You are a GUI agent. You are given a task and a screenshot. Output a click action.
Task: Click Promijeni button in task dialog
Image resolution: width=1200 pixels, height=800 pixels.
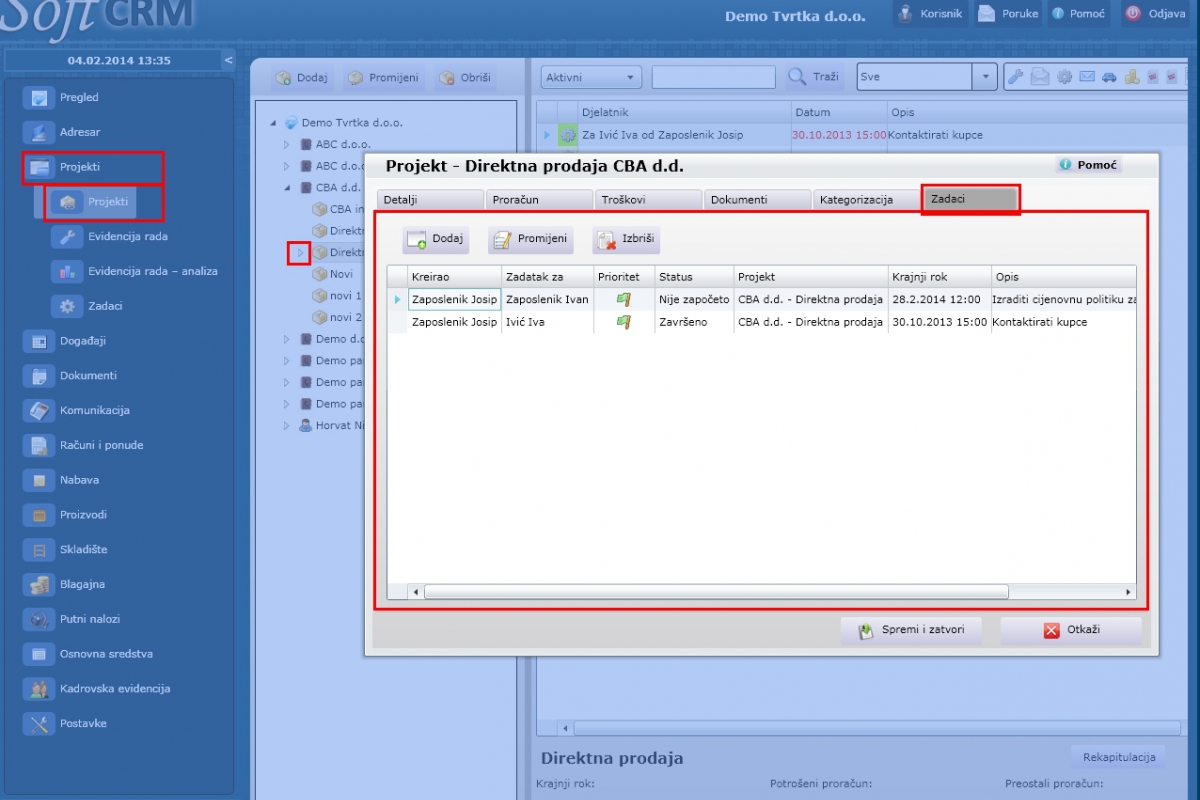pos(530,239)
